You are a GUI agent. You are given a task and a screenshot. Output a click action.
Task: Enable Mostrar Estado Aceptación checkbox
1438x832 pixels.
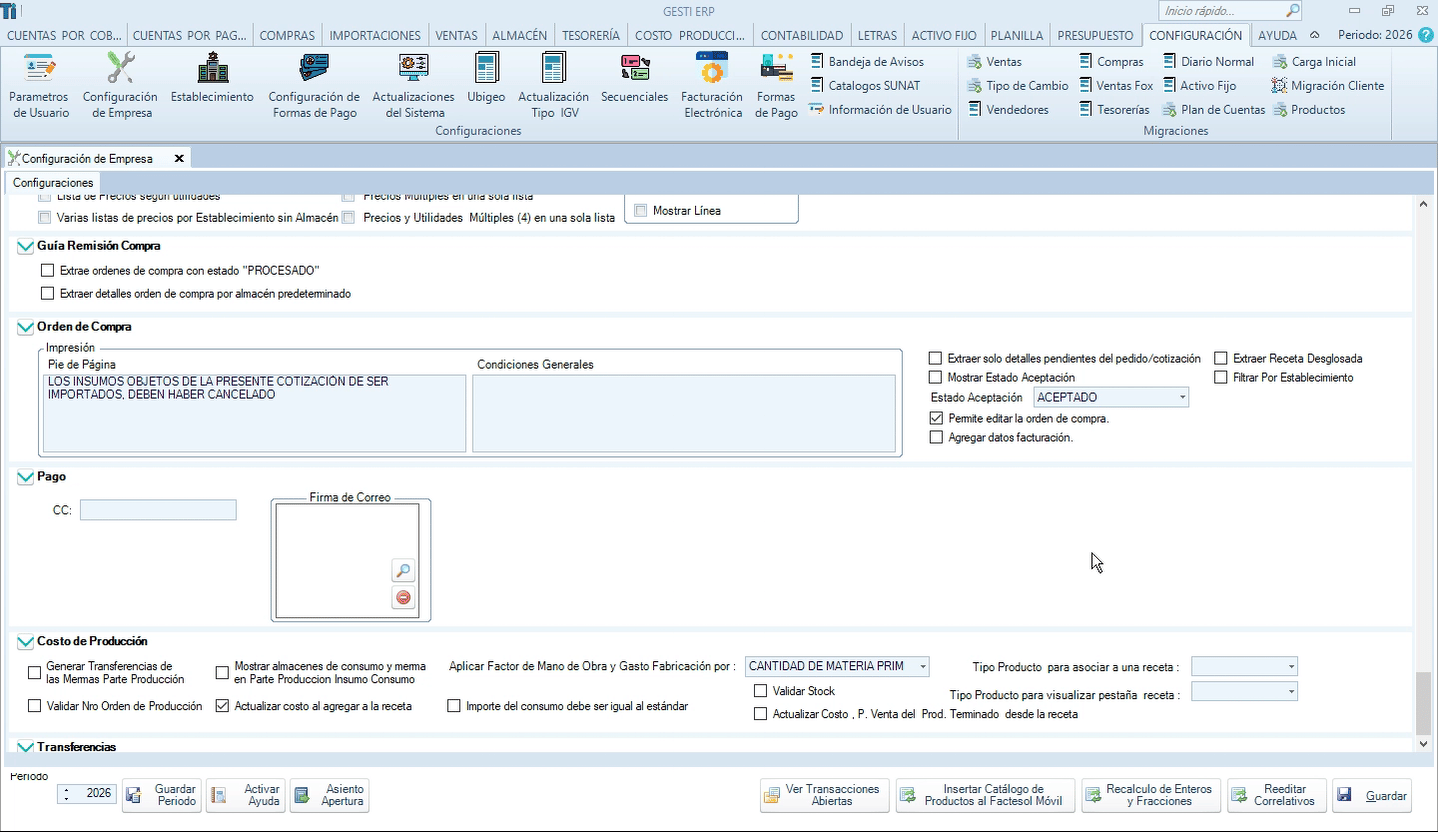tap(936, 378)
